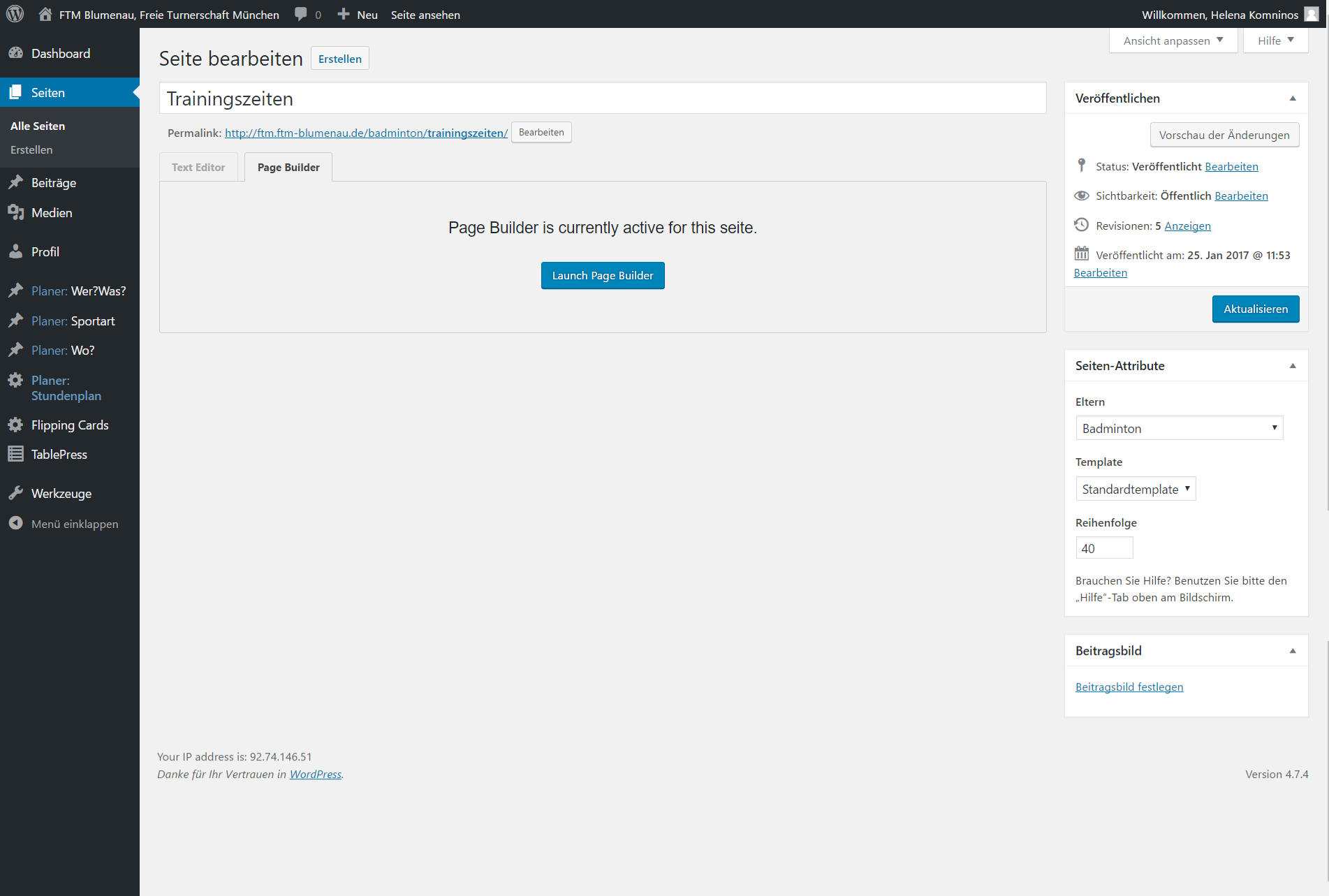Collapse the Veröffentlichen panel

pyautogui.click(x=1293, y=98)
